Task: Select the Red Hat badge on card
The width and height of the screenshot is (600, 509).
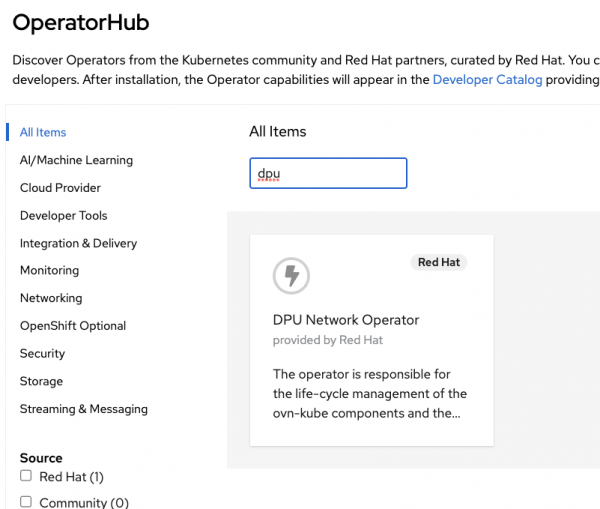Action: point(439,263)
